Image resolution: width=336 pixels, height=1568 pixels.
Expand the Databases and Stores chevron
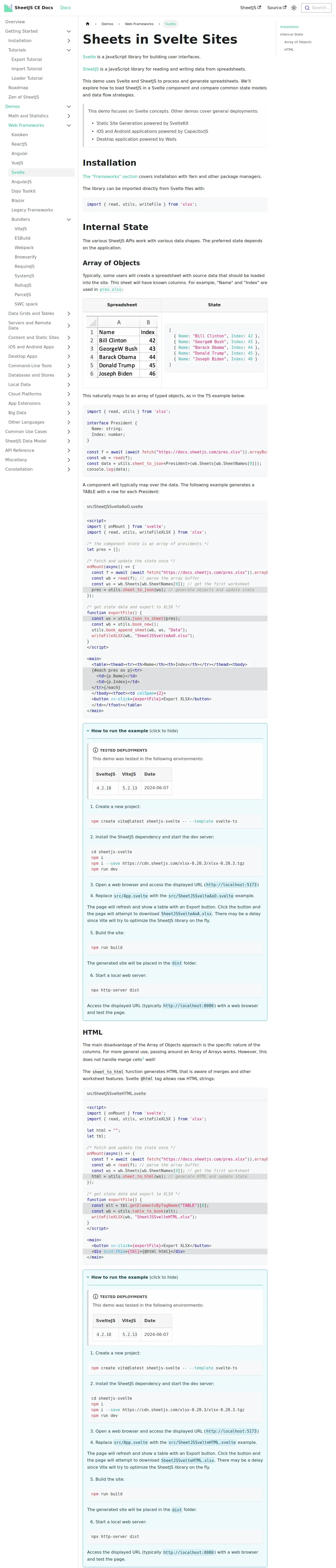click(68, 375)
